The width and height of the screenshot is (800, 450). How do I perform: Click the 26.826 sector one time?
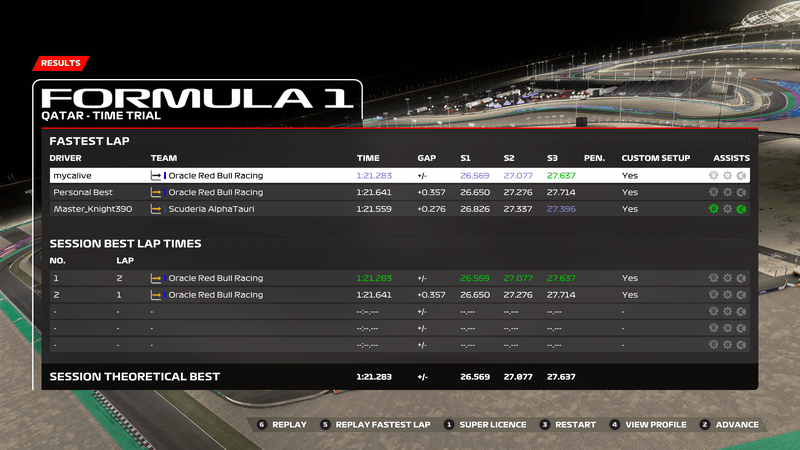[474, 209]
